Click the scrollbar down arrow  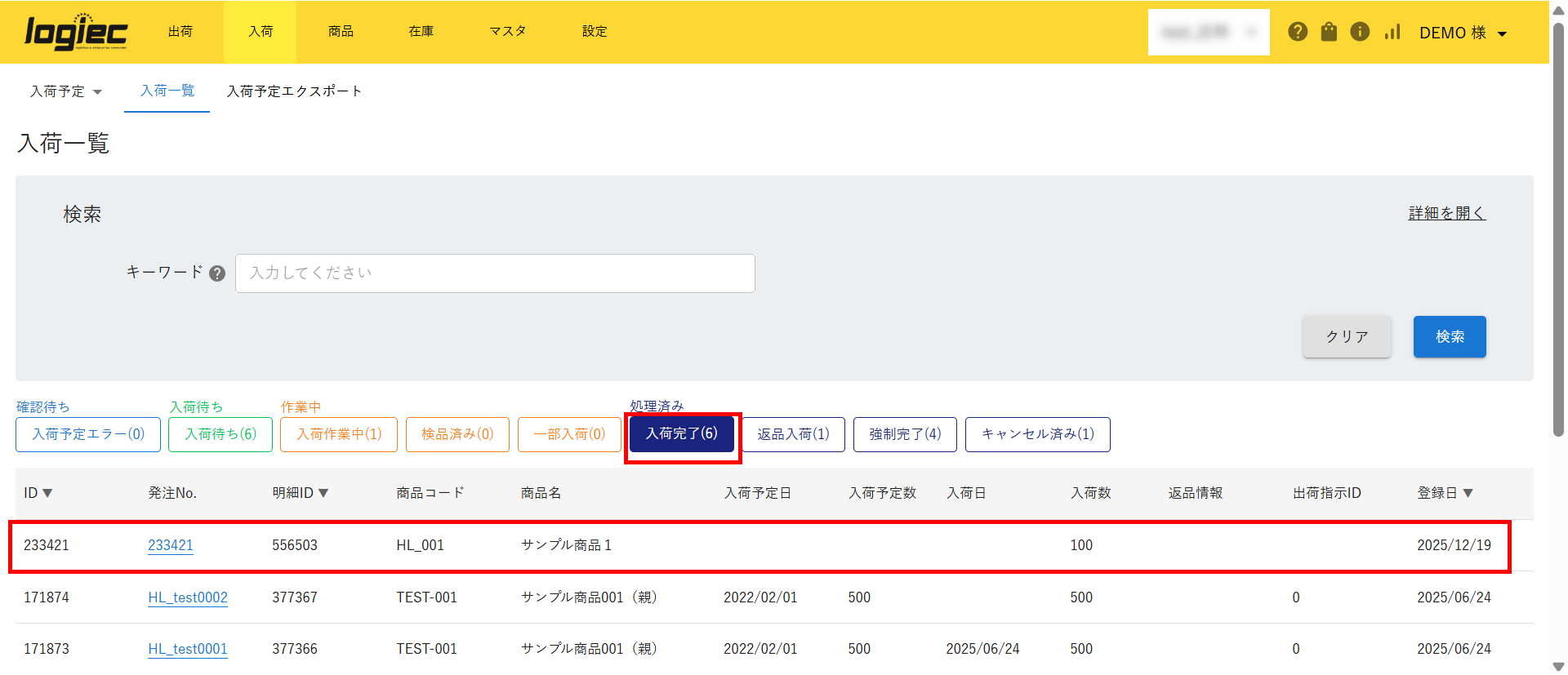tap(1558, 667)
